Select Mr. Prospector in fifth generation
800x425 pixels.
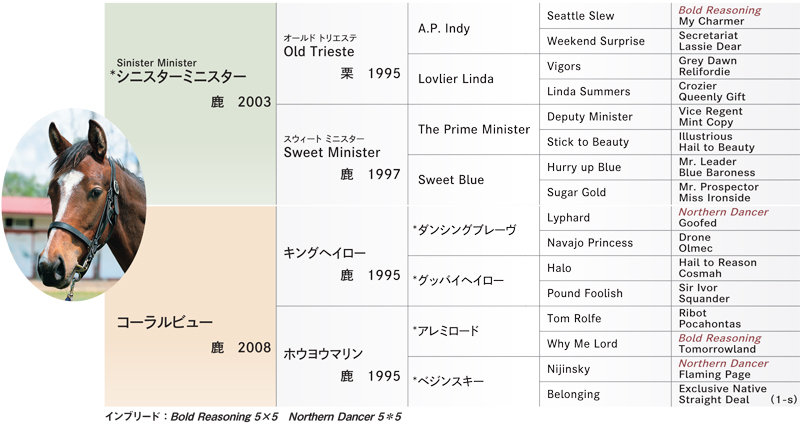(718, 187)
